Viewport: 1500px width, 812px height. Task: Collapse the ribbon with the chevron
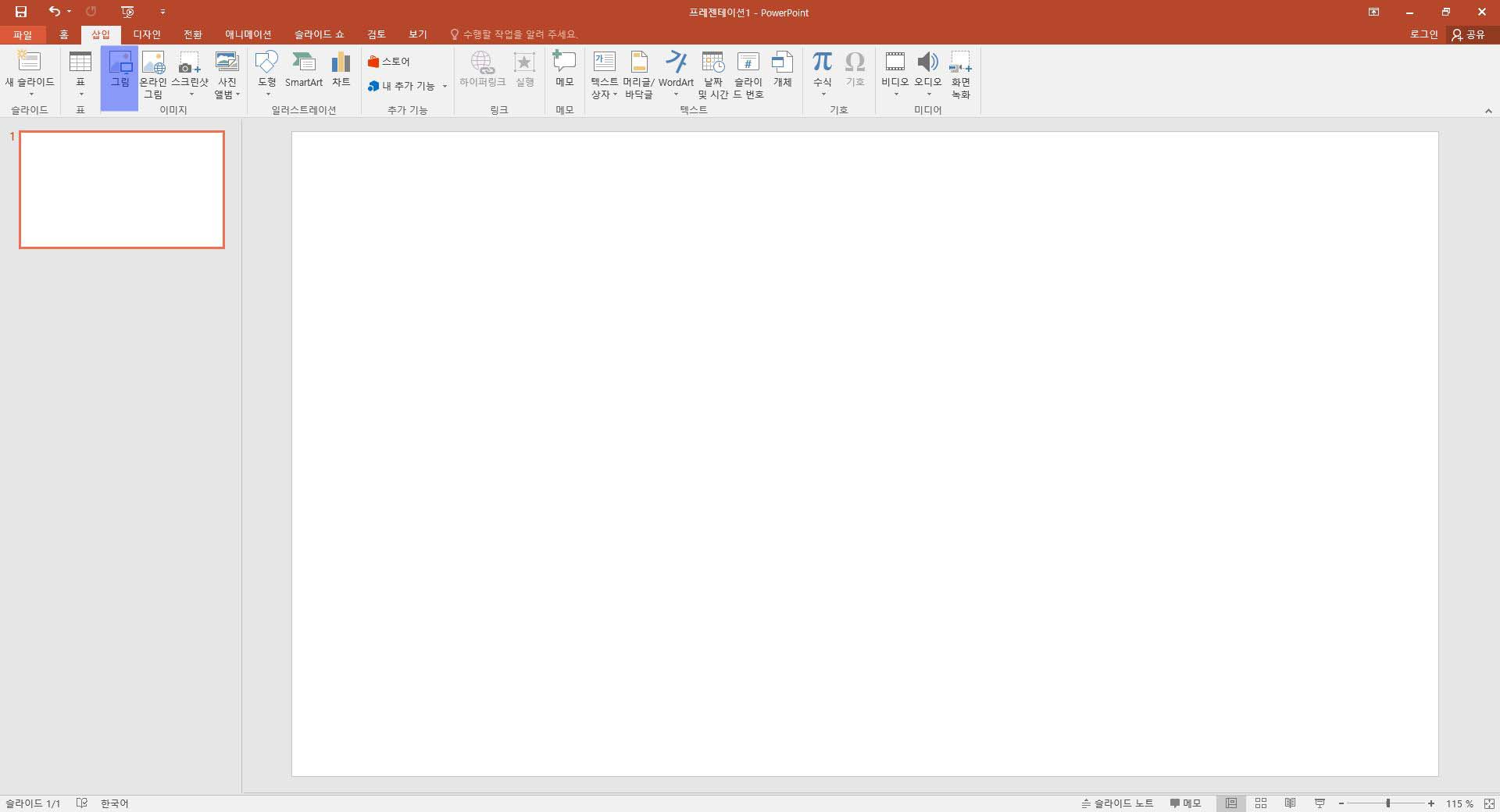point(1488,111)
